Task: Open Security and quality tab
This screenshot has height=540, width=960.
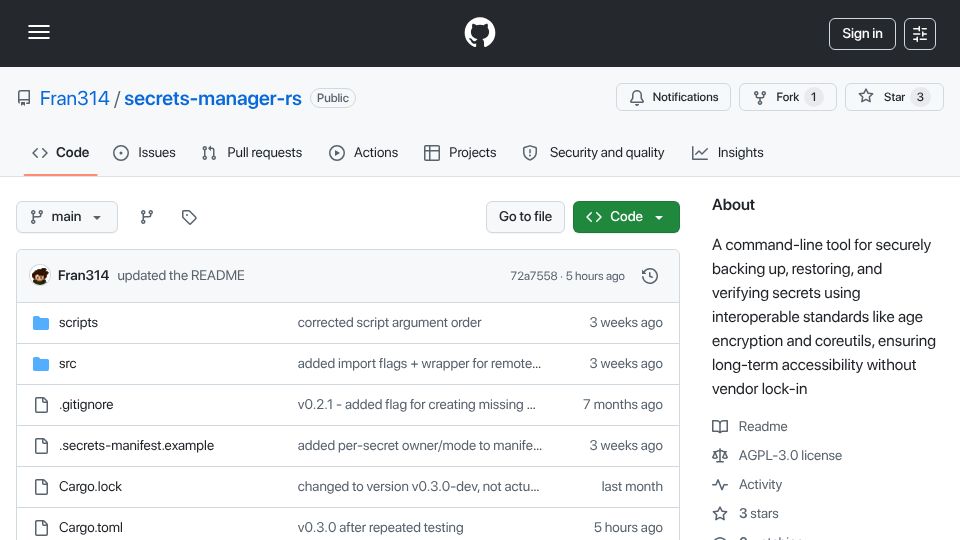Action: pos(593,152)
